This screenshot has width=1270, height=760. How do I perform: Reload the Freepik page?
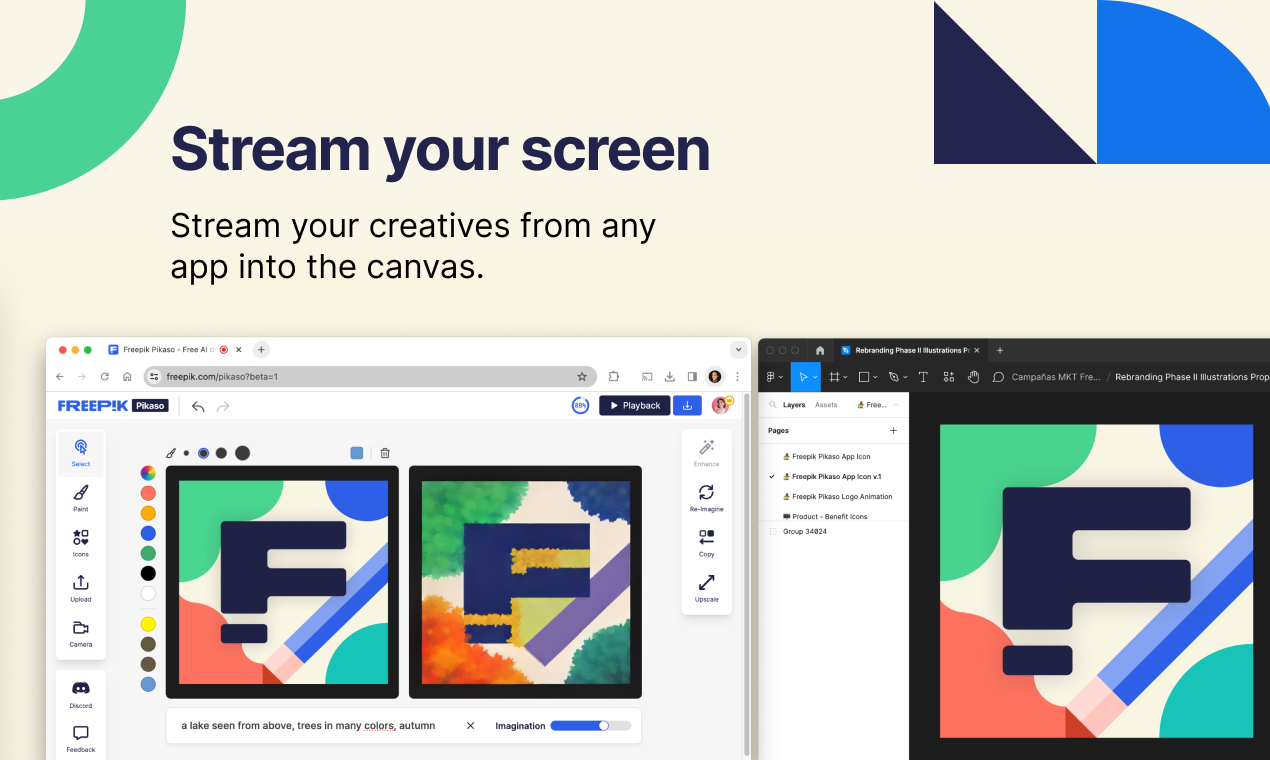coord(104,376)
